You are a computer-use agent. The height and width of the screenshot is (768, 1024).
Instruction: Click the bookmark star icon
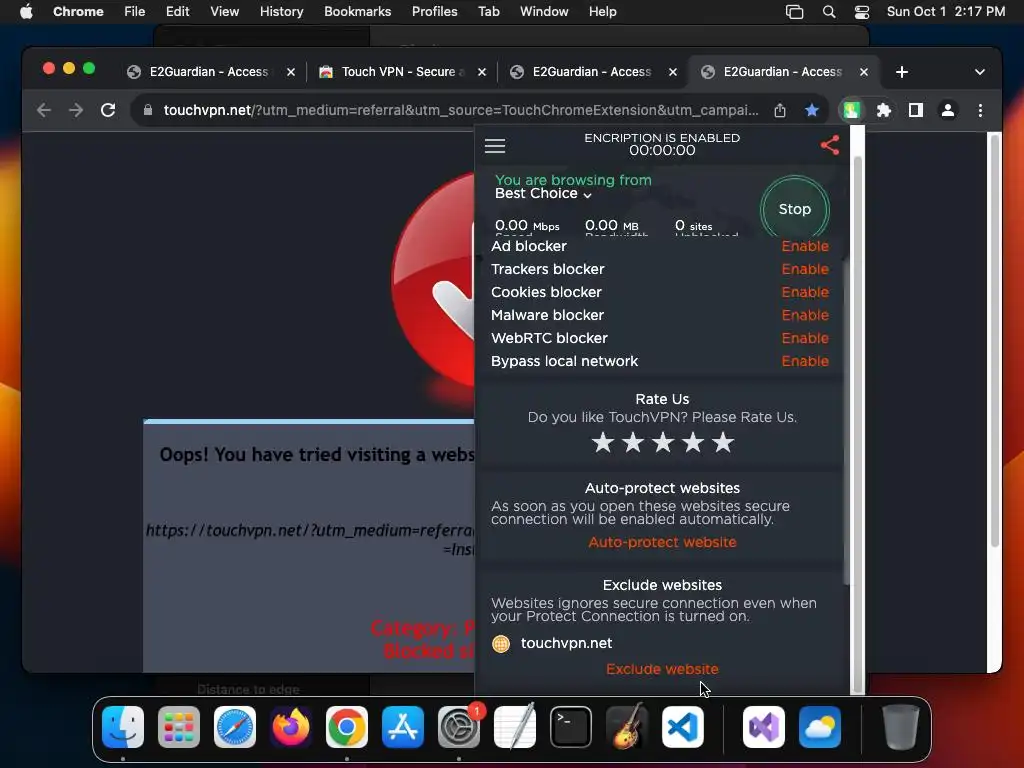pyautogui.click(x=812, y=110)
